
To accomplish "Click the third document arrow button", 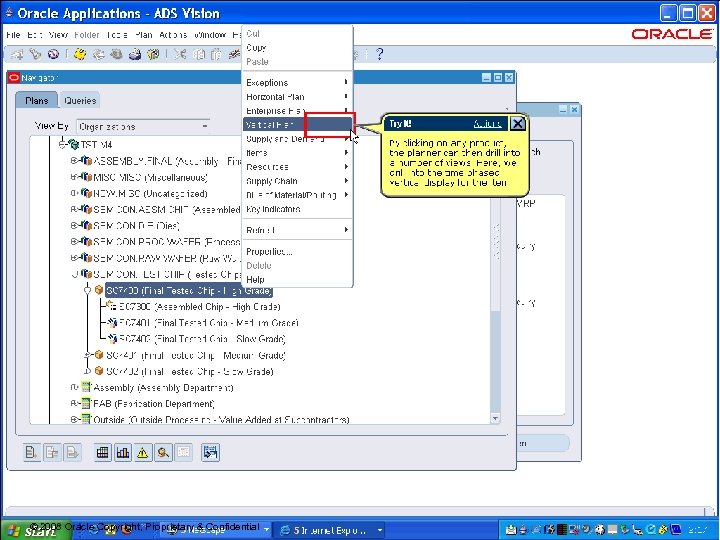I will tap(73, 453).
